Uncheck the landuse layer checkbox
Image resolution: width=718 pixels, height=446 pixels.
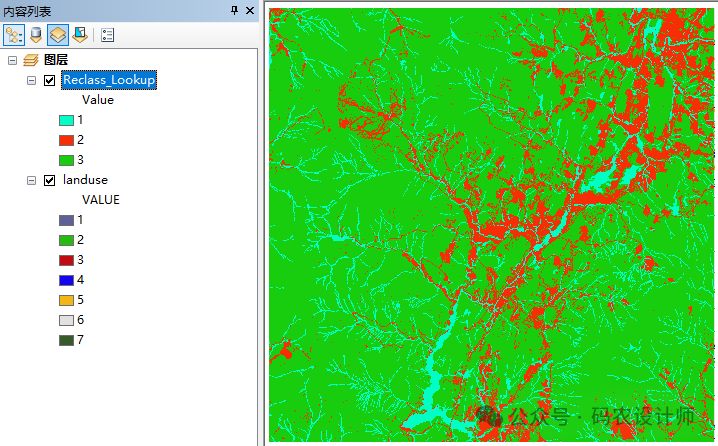pyautogui.click(x=50, y=180)
